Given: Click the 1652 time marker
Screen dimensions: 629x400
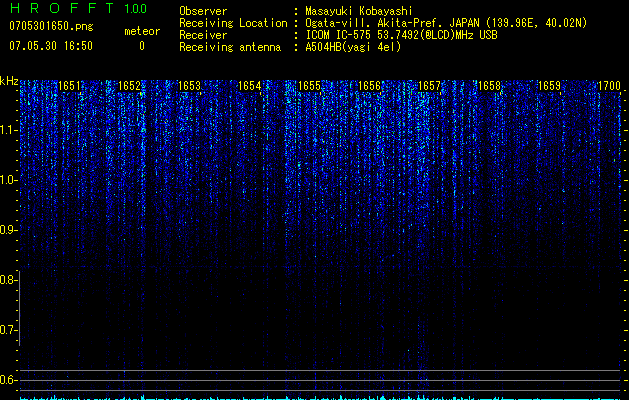Looking at the screenshot, I should point(130,86).
